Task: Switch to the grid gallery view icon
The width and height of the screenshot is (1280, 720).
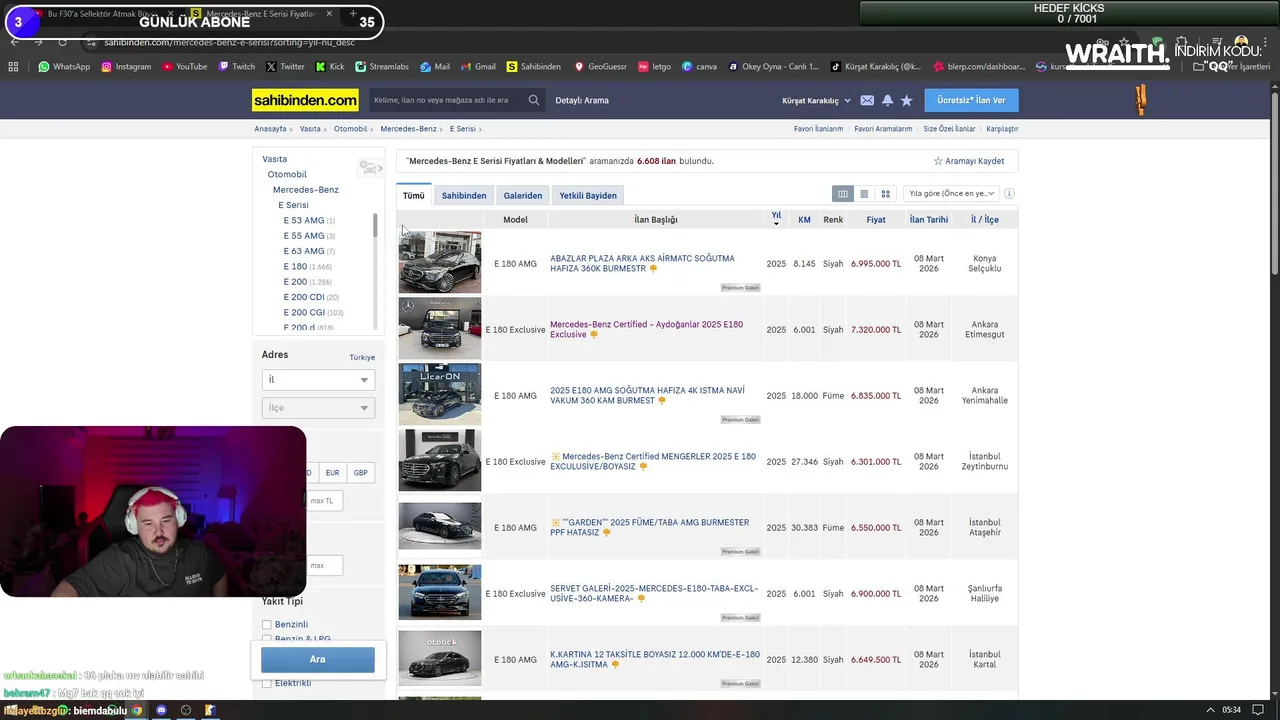Action: pos(885,194)
